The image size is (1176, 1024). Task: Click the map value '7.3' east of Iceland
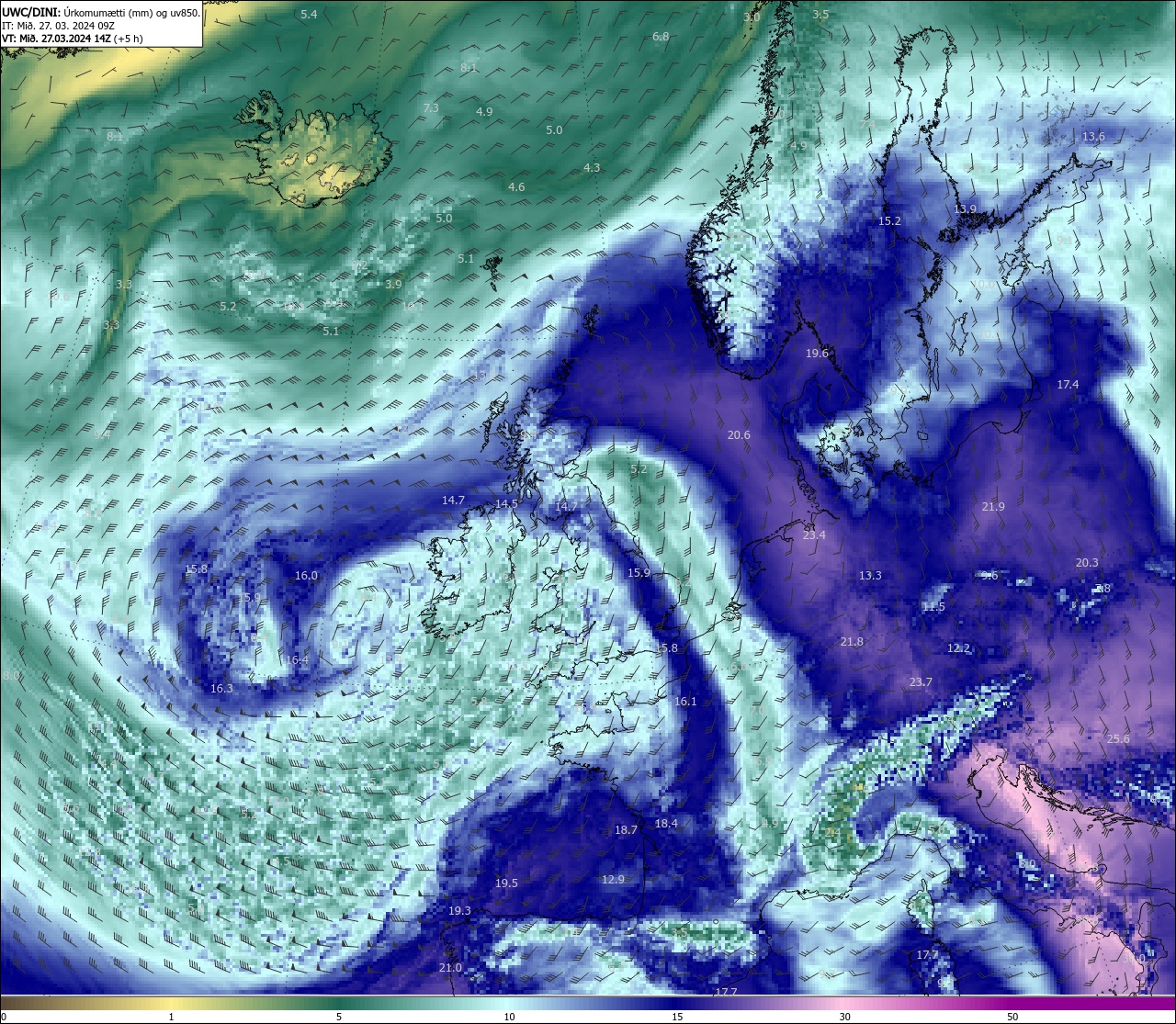(431, 108)
